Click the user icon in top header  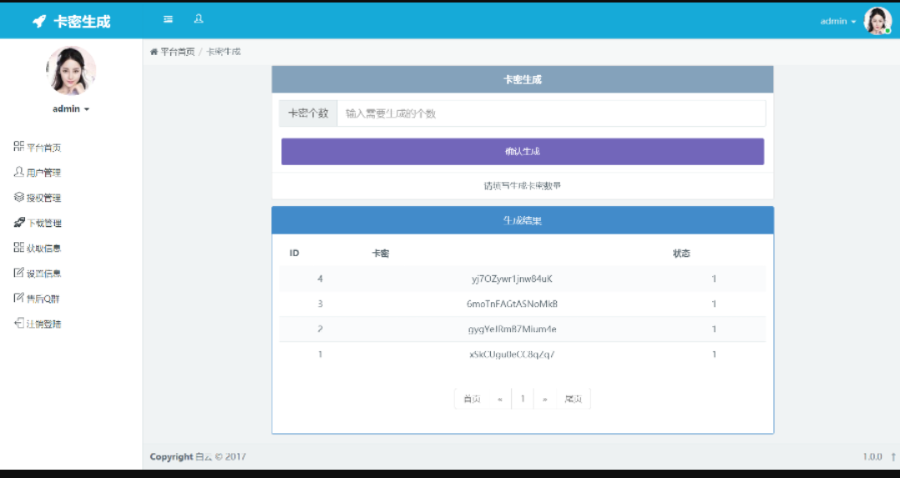(x=198, y=20)
